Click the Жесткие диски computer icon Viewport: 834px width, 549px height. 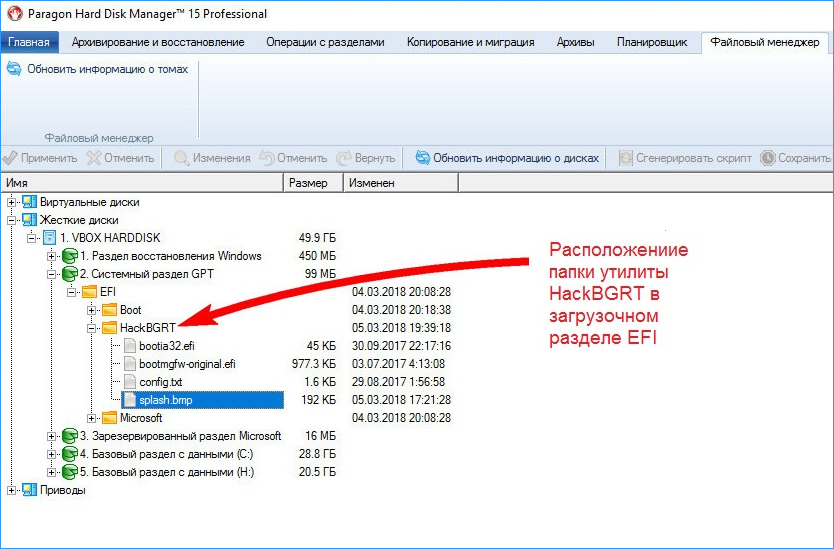coord(30,220)
